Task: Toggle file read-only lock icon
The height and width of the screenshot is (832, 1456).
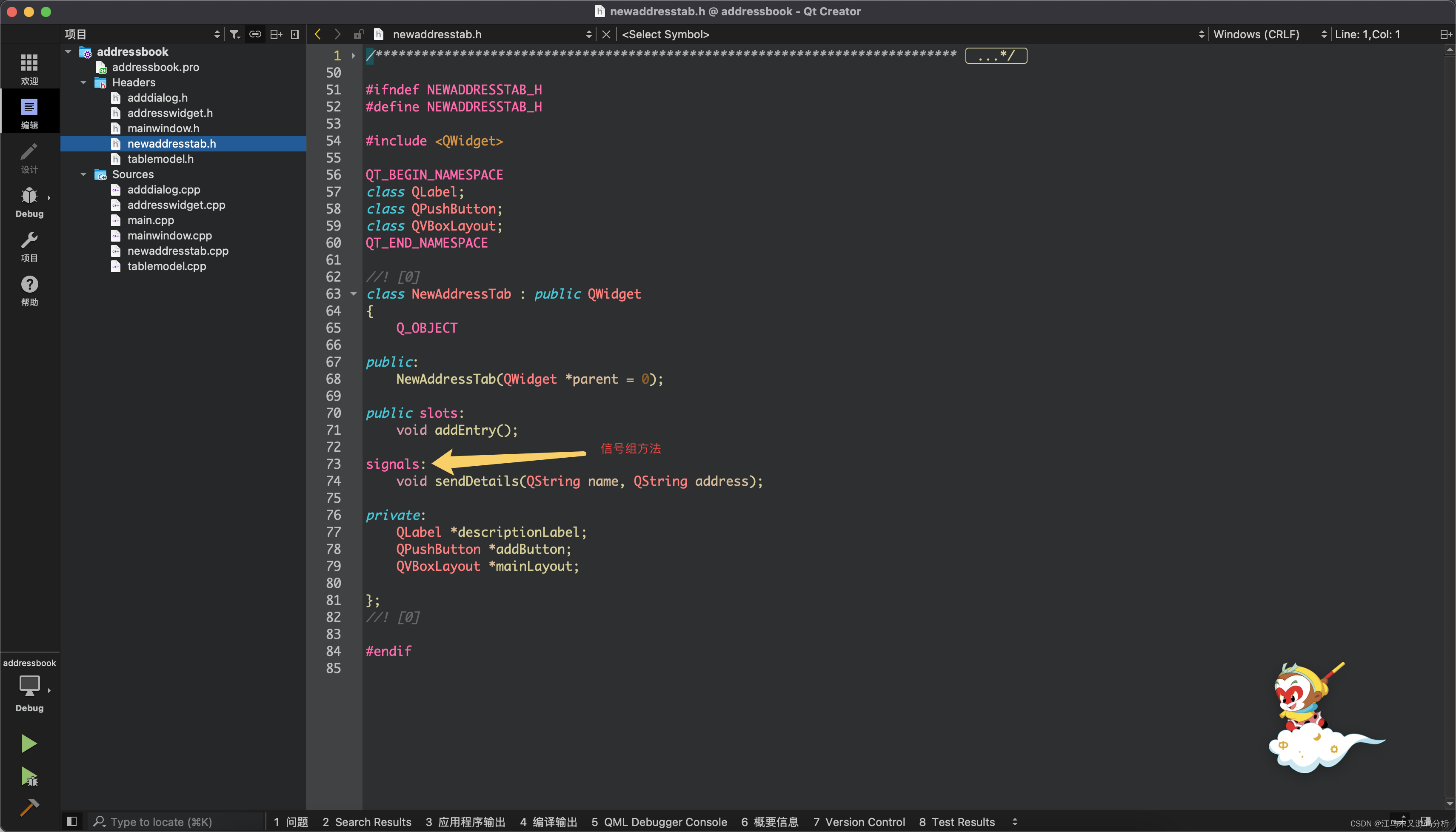Action: tap(358, 34)
